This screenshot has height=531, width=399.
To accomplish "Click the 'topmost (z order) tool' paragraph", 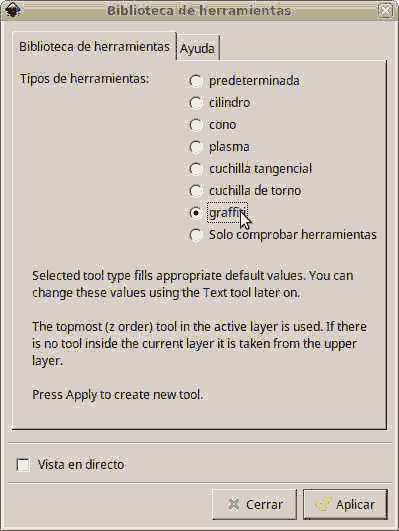I will coord(199,343).
